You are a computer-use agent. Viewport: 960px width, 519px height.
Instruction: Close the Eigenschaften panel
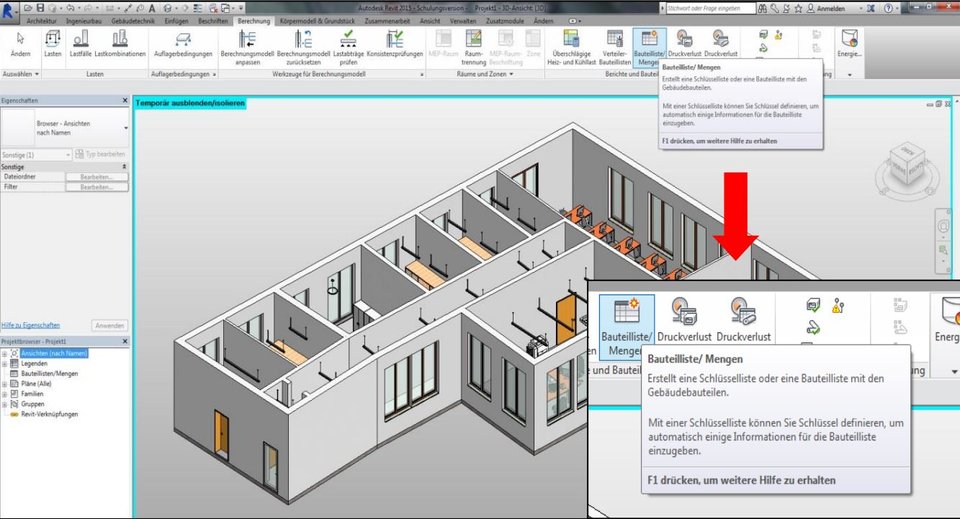click(125, 100)
